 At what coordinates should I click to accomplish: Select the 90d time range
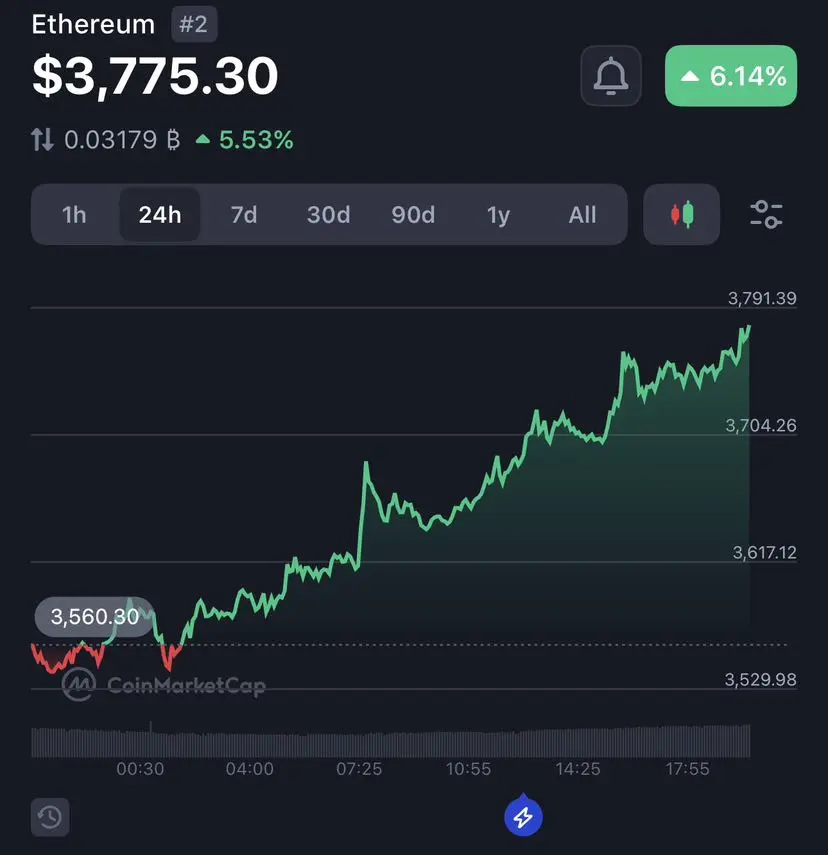click(x=413, y=215)
